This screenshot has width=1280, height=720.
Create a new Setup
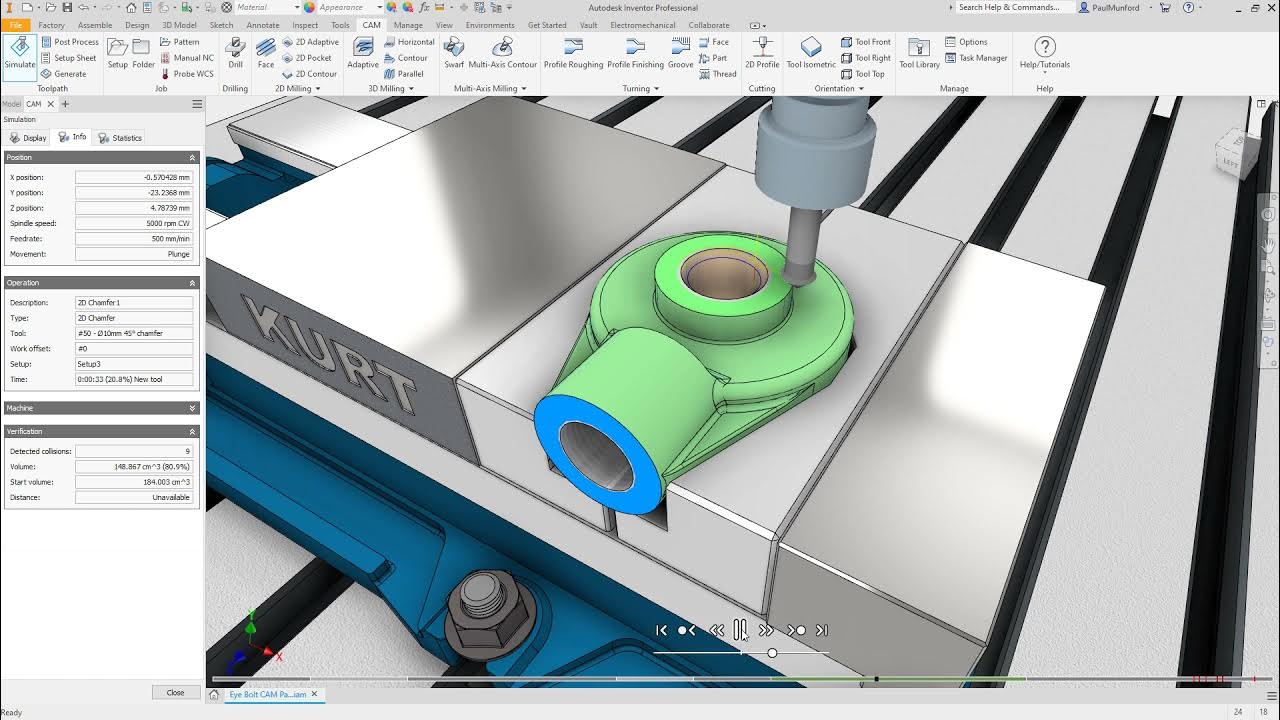(118, 53)
